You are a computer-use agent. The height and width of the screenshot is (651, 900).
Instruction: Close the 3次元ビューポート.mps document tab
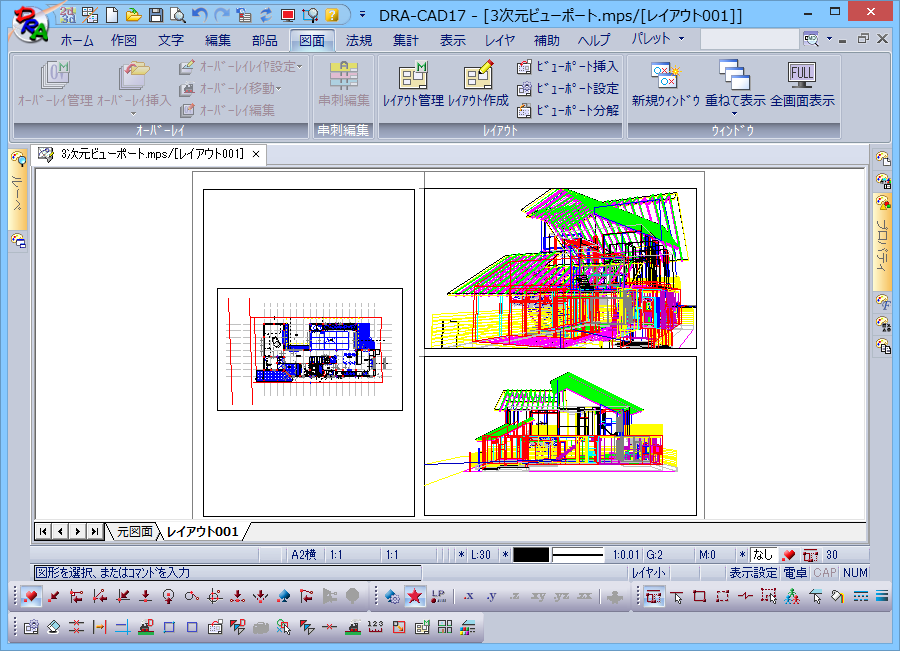tap(256, 154)
